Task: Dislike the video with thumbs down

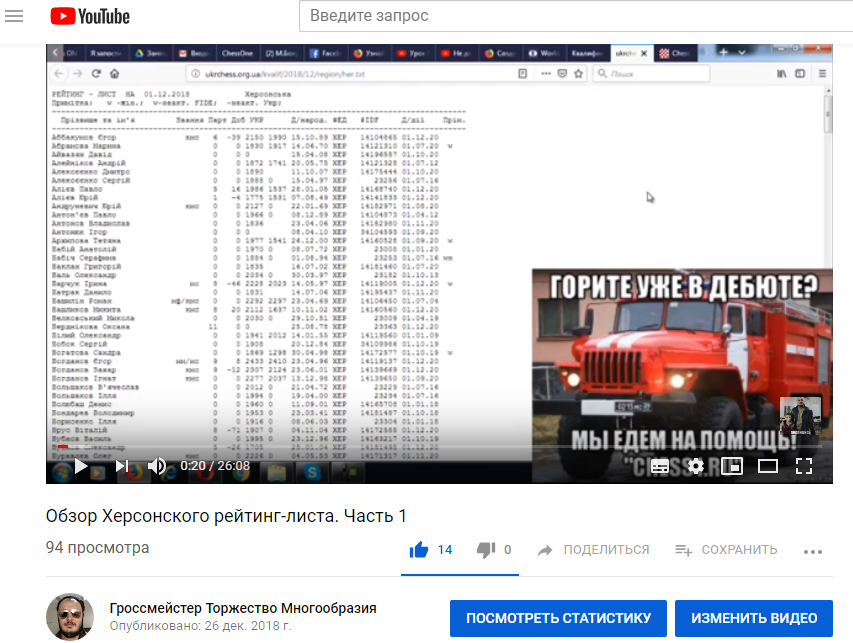Action: click(486, 549)
